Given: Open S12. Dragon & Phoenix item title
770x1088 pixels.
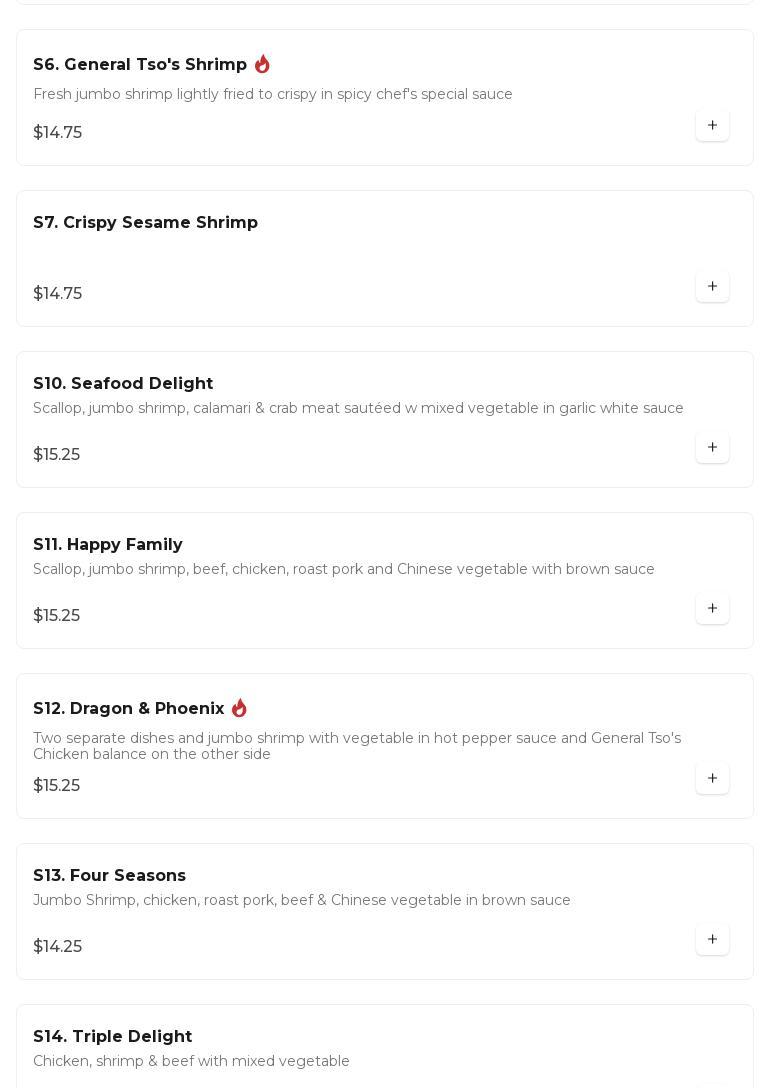Looking at the screenshot, I should [x=129, y=709].
